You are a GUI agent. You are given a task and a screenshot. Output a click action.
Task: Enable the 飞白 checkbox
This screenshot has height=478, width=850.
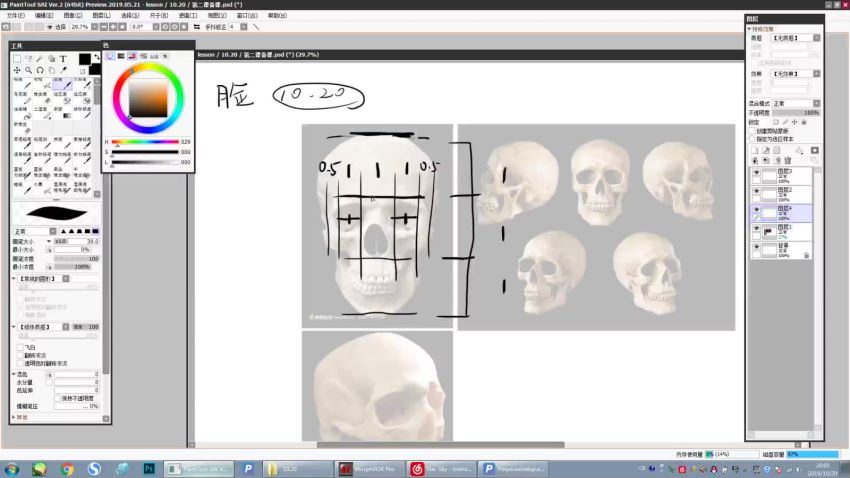(20, 347)
